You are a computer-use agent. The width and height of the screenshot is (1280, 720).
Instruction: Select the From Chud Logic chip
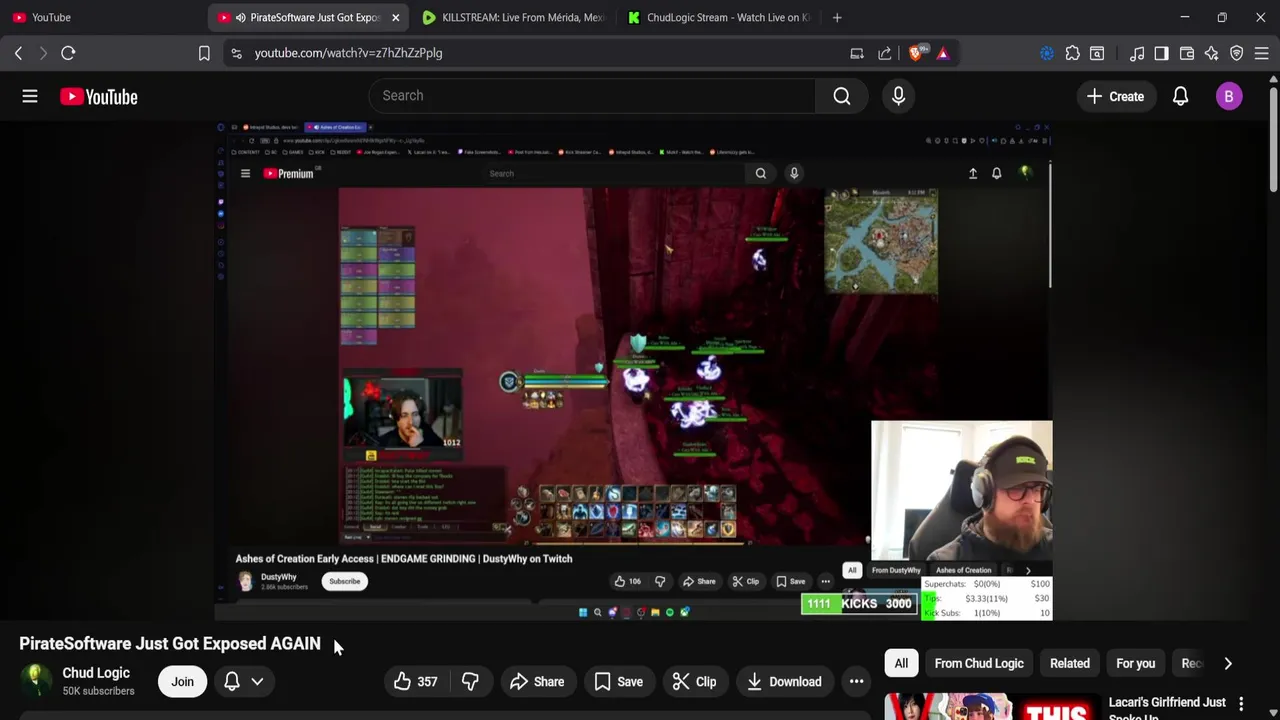[x=979, y=663]
